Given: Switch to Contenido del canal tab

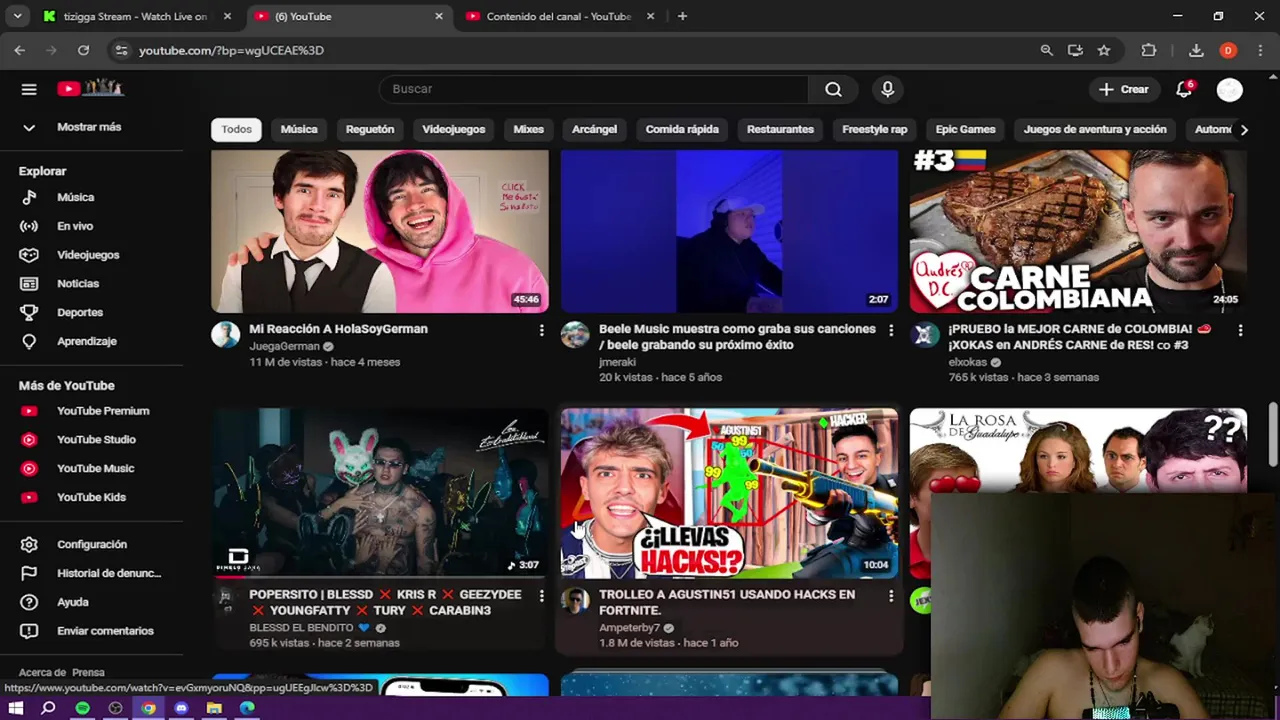Looking at the screenshot, I should (558, 16).
